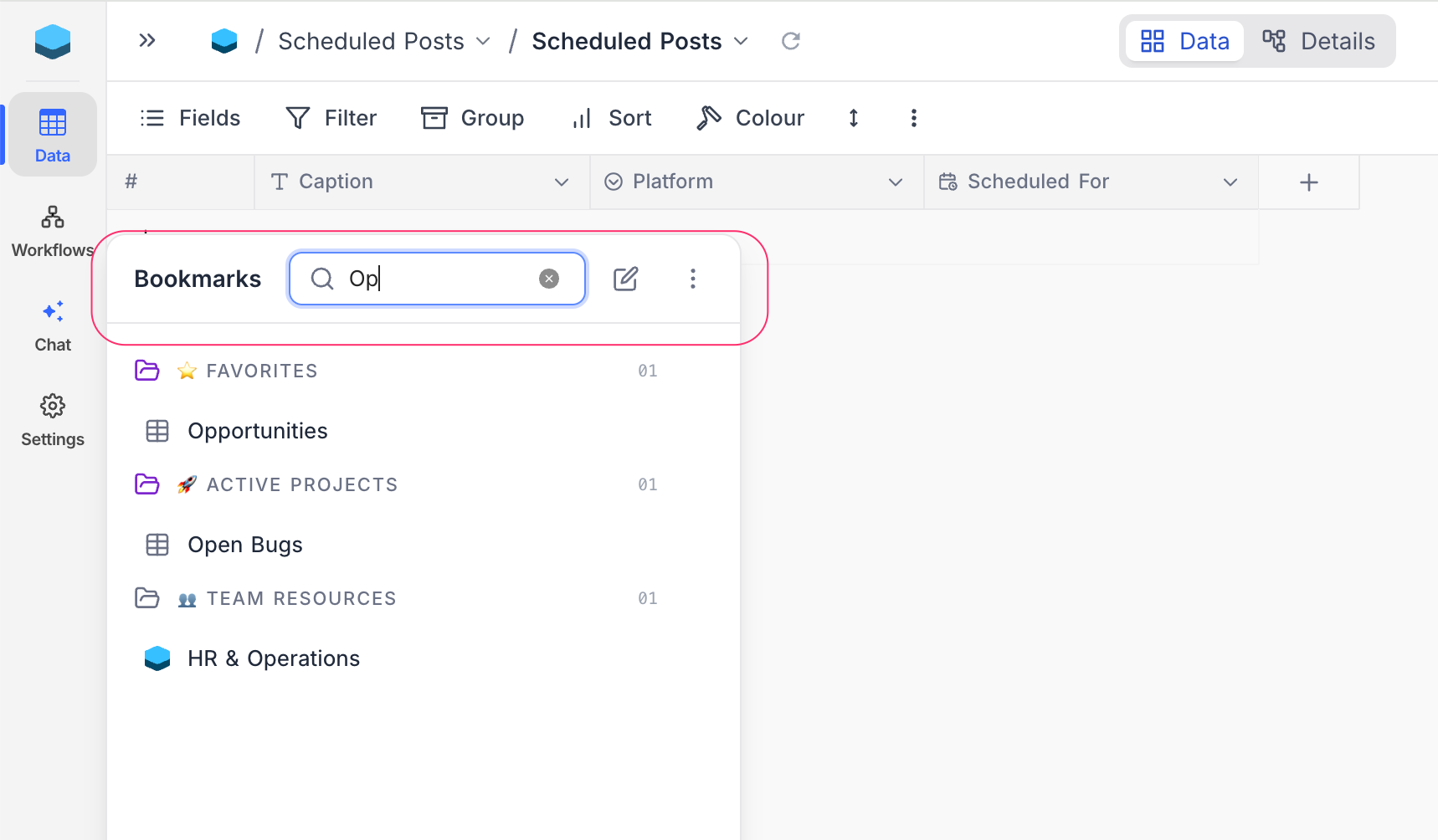Click the Caption column header

point(423,182)
